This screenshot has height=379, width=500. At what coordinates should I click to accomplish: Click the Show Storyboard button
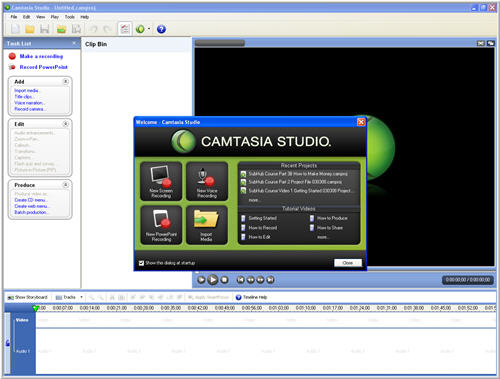[28, 297]
